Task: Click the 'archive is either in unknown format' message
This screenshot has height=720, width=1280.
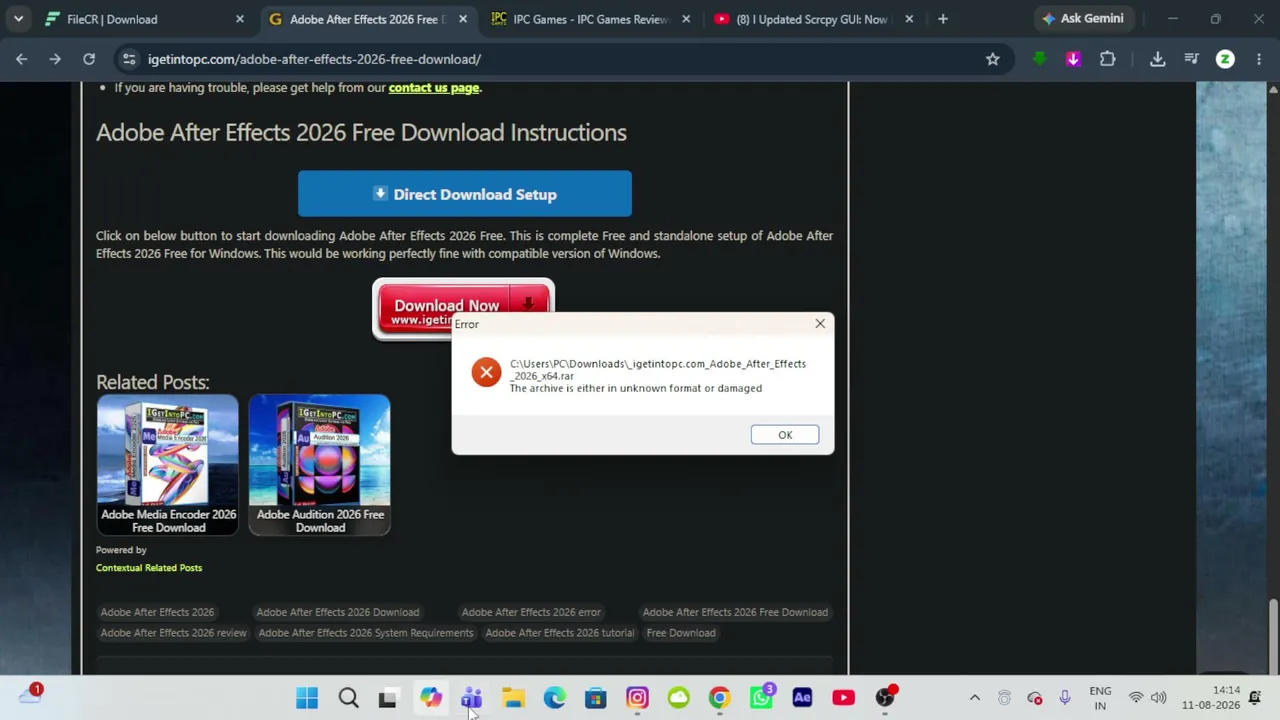Action: click(x=636, y=388)
